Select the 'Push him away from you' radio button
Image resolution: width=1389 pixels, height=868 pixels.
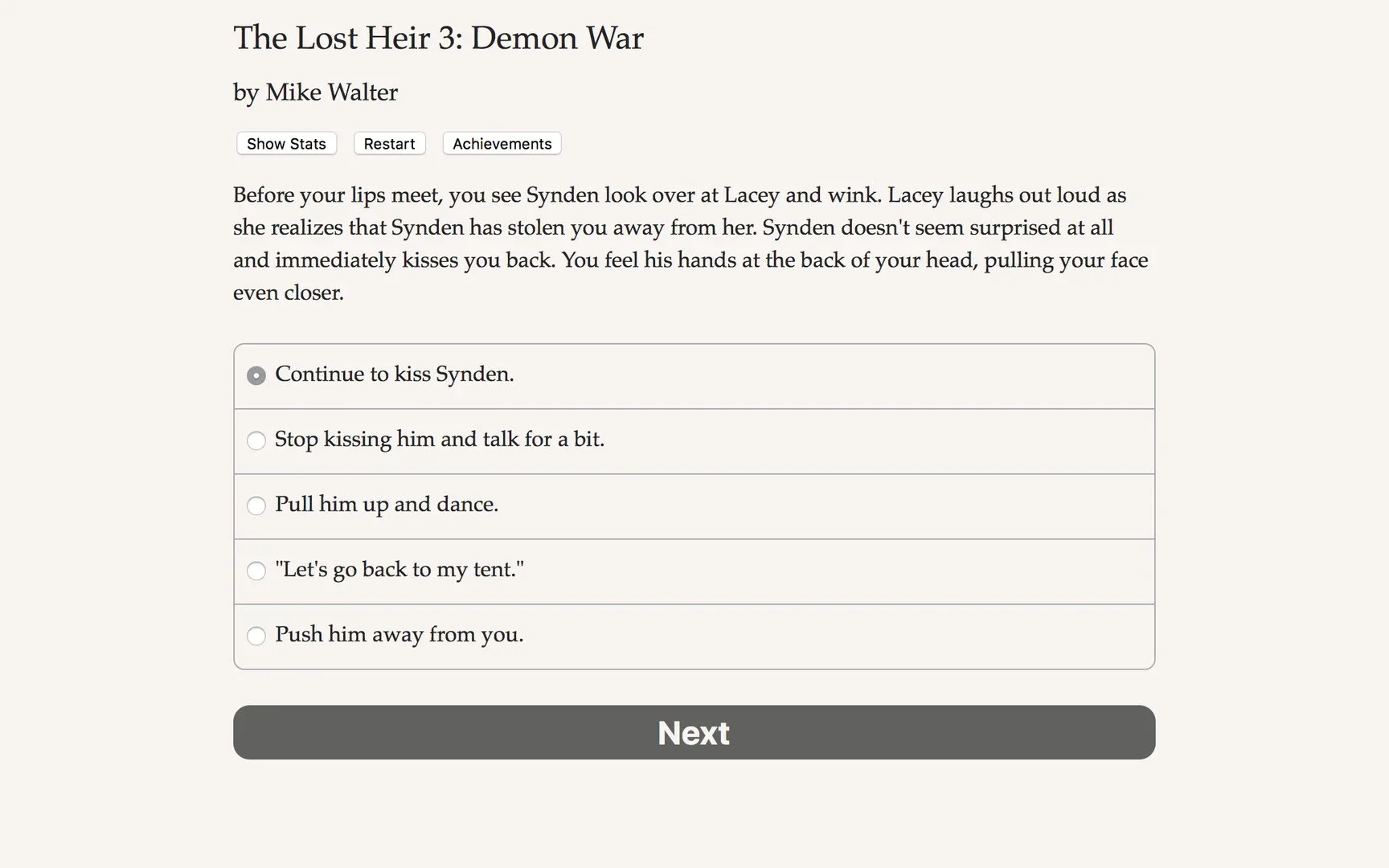[x=256, y=636]
